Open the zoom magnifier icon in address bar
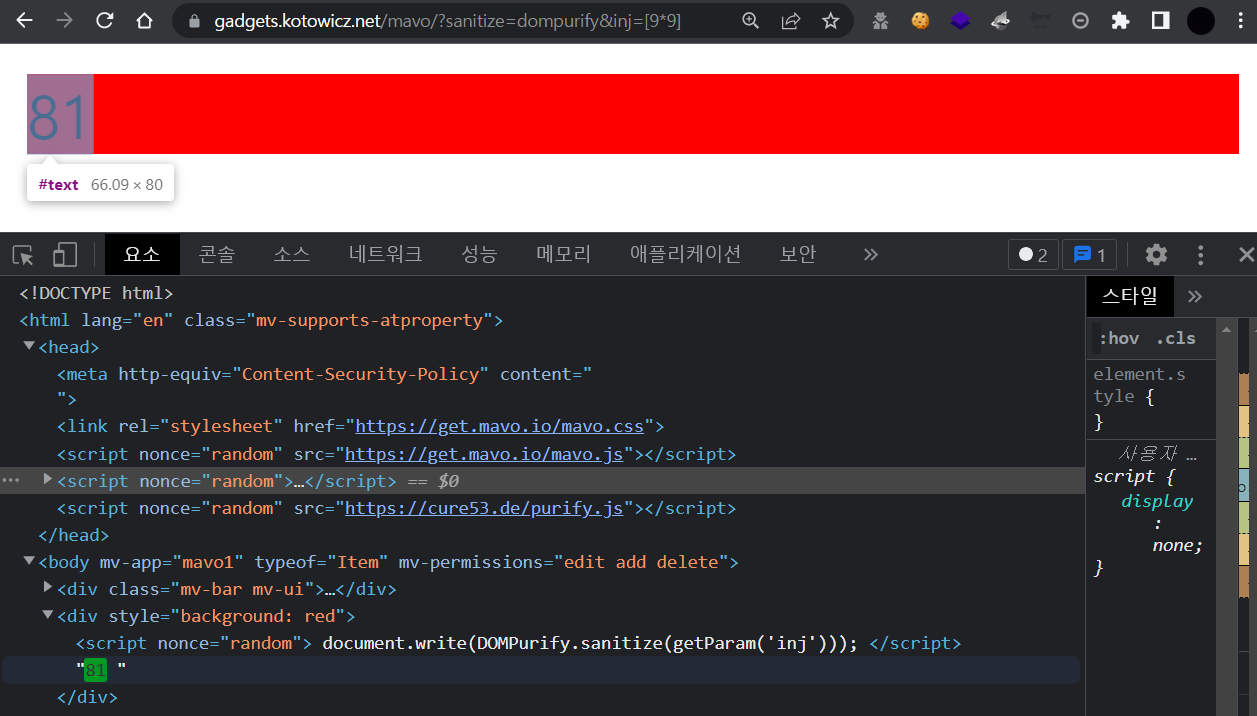 tap(751, 20)
